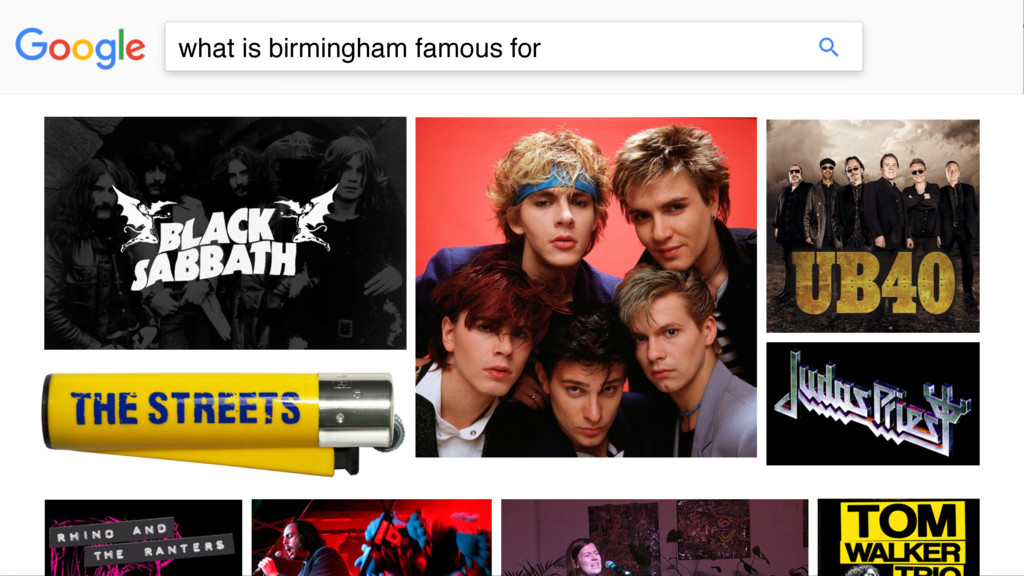Viewport: 1024px width, 576px height.
Task: Click the word birmingham in query
Action: click(x=338, y=50)
